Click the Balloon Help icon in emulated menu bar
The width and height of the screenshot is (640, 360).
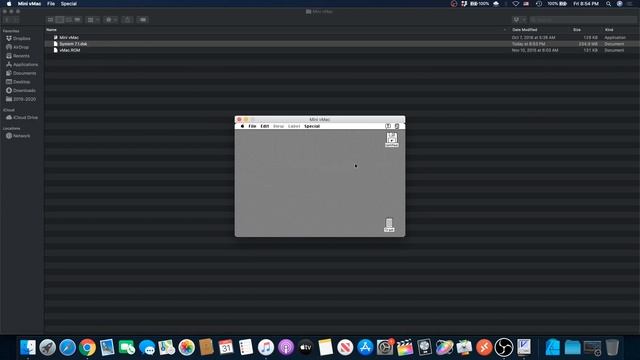click(388, 126)
